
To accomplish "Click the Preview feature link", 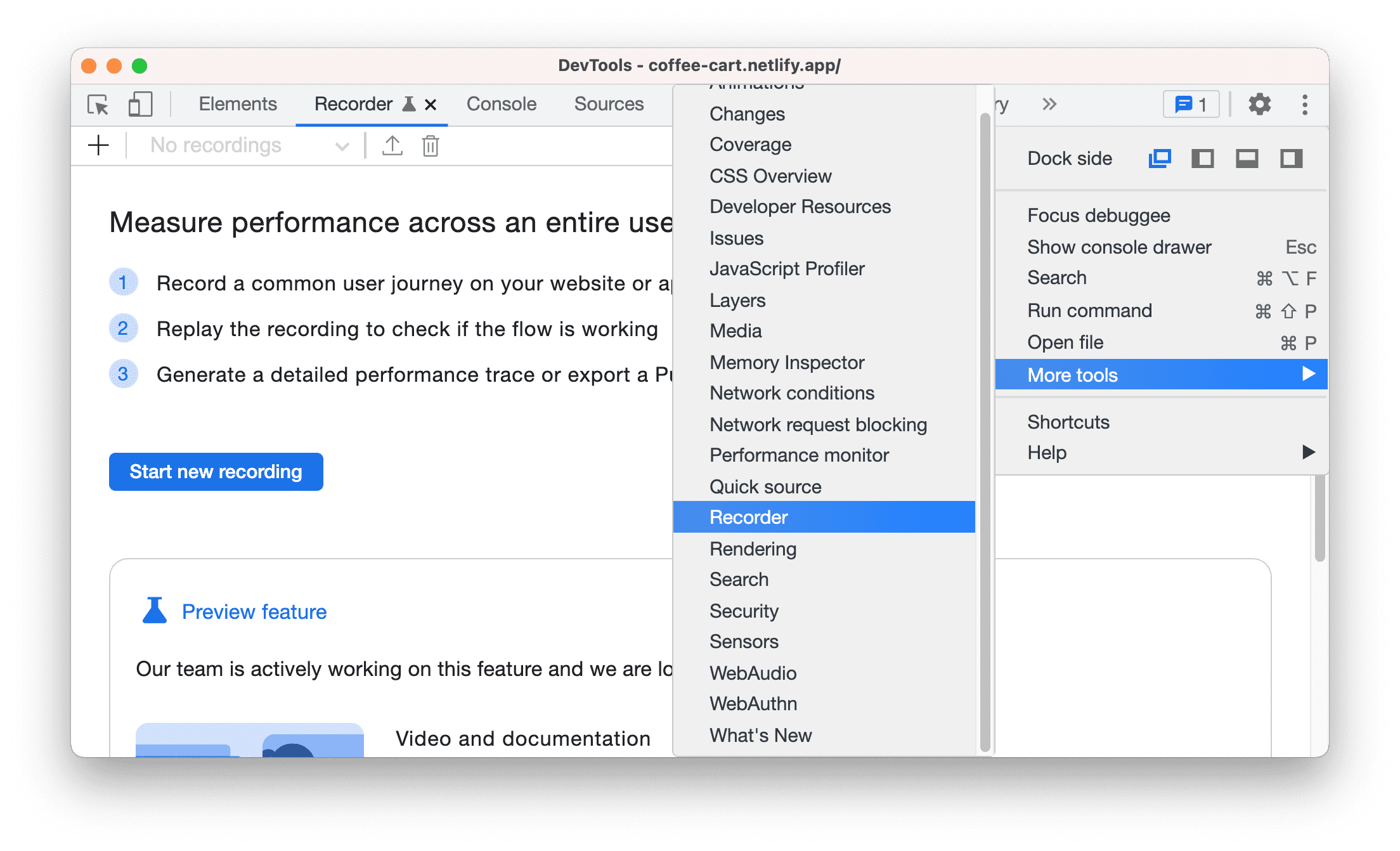I will (254, 610).
